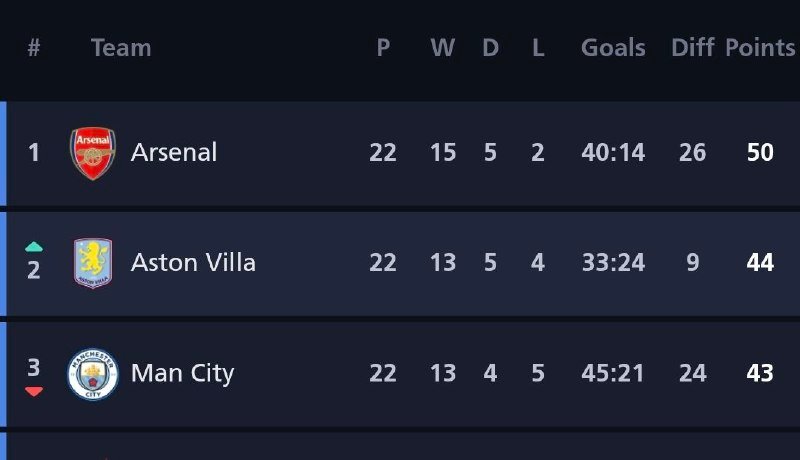800x460 pixels.
Task: Click the Manchester City club badge
Action: tap(93, 374)
